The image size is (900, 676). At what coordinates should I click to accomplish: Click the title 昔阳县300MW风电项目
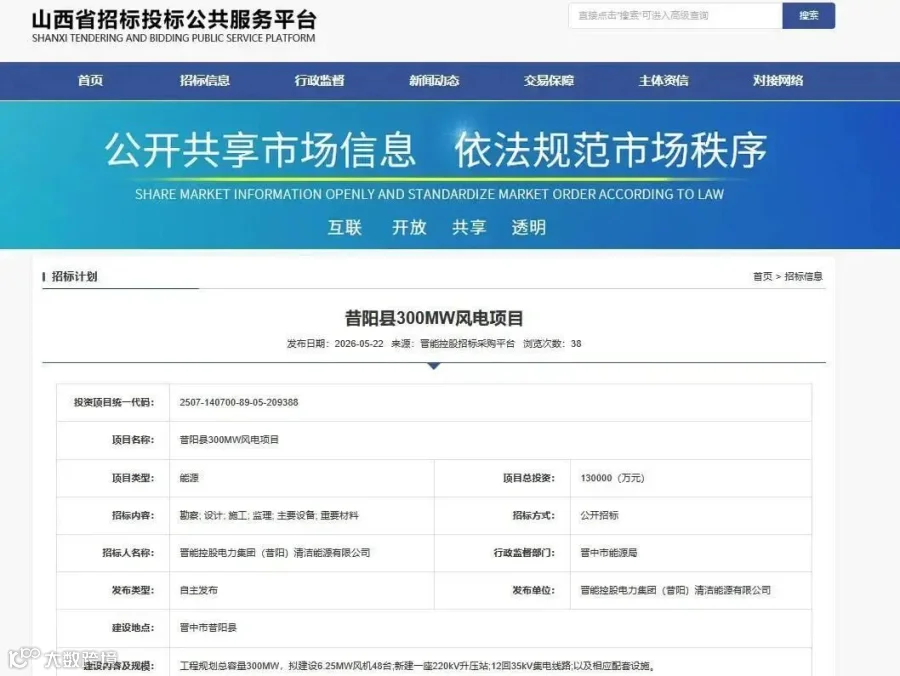[x=434, y=318]
